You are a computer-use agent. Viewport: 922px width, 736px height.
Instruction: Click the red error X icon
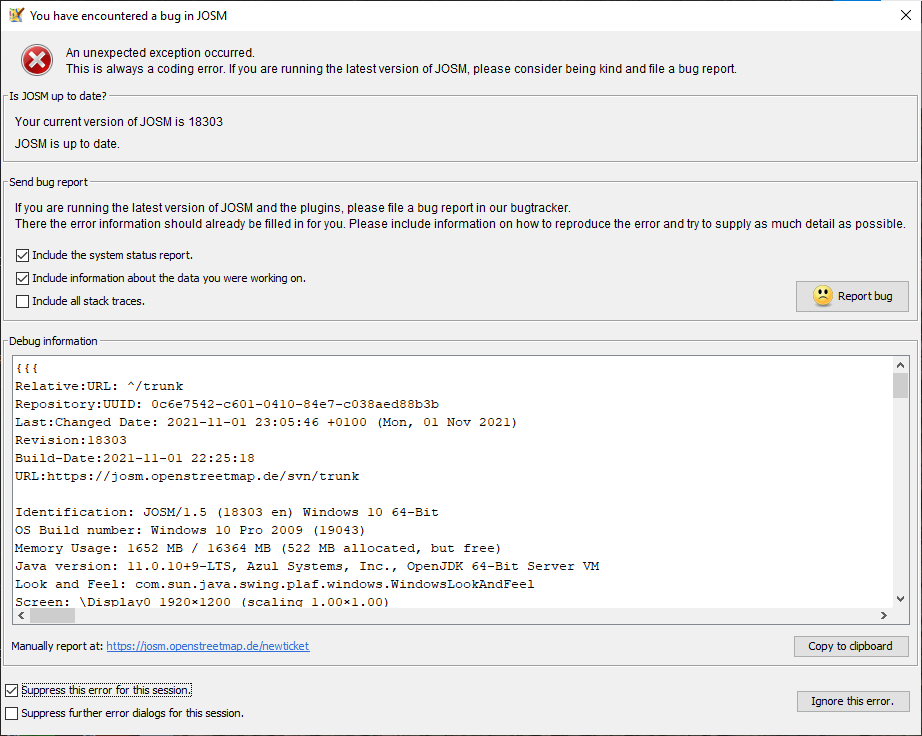37,61
